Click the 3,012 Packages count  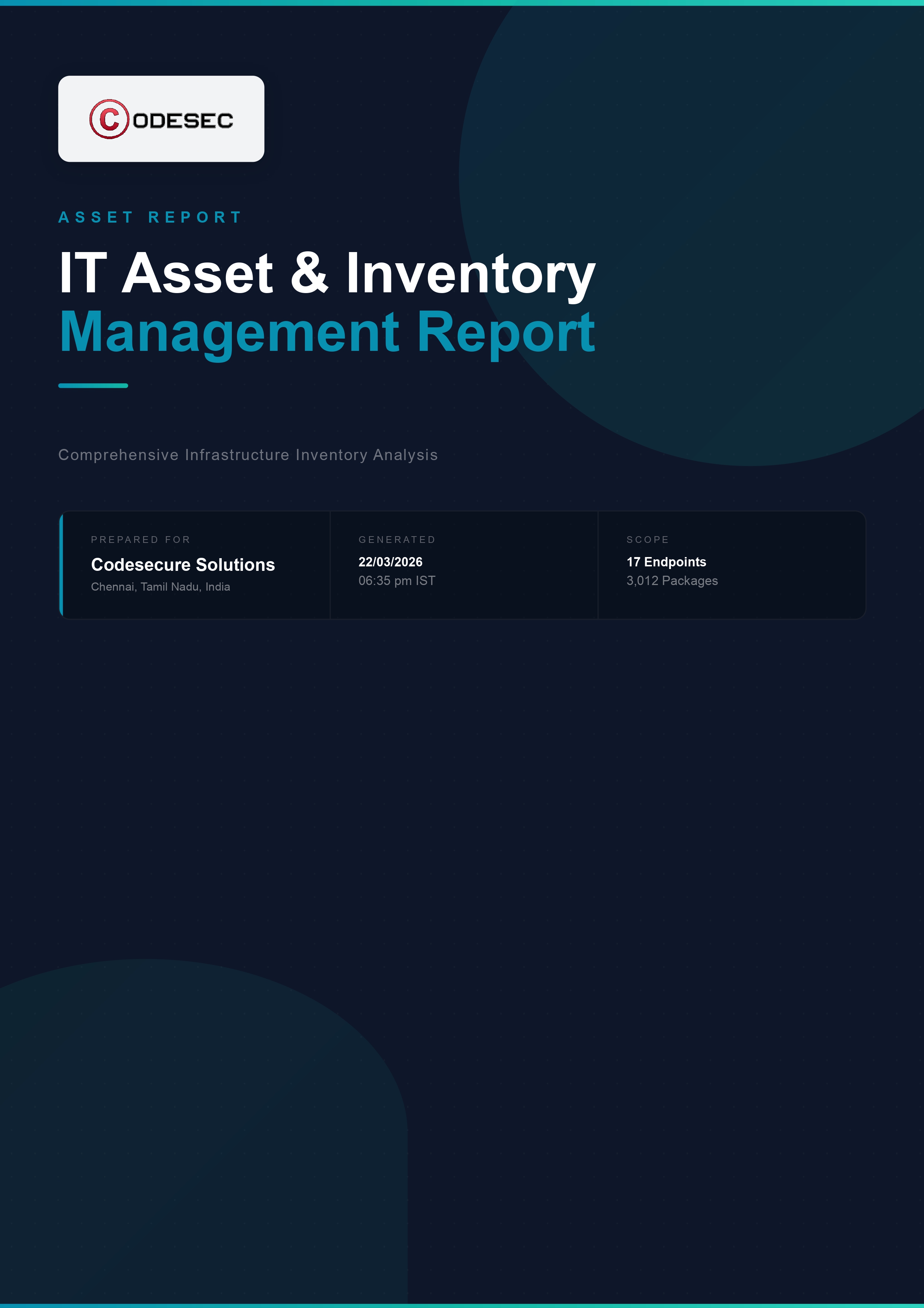(x=672, y=581)
